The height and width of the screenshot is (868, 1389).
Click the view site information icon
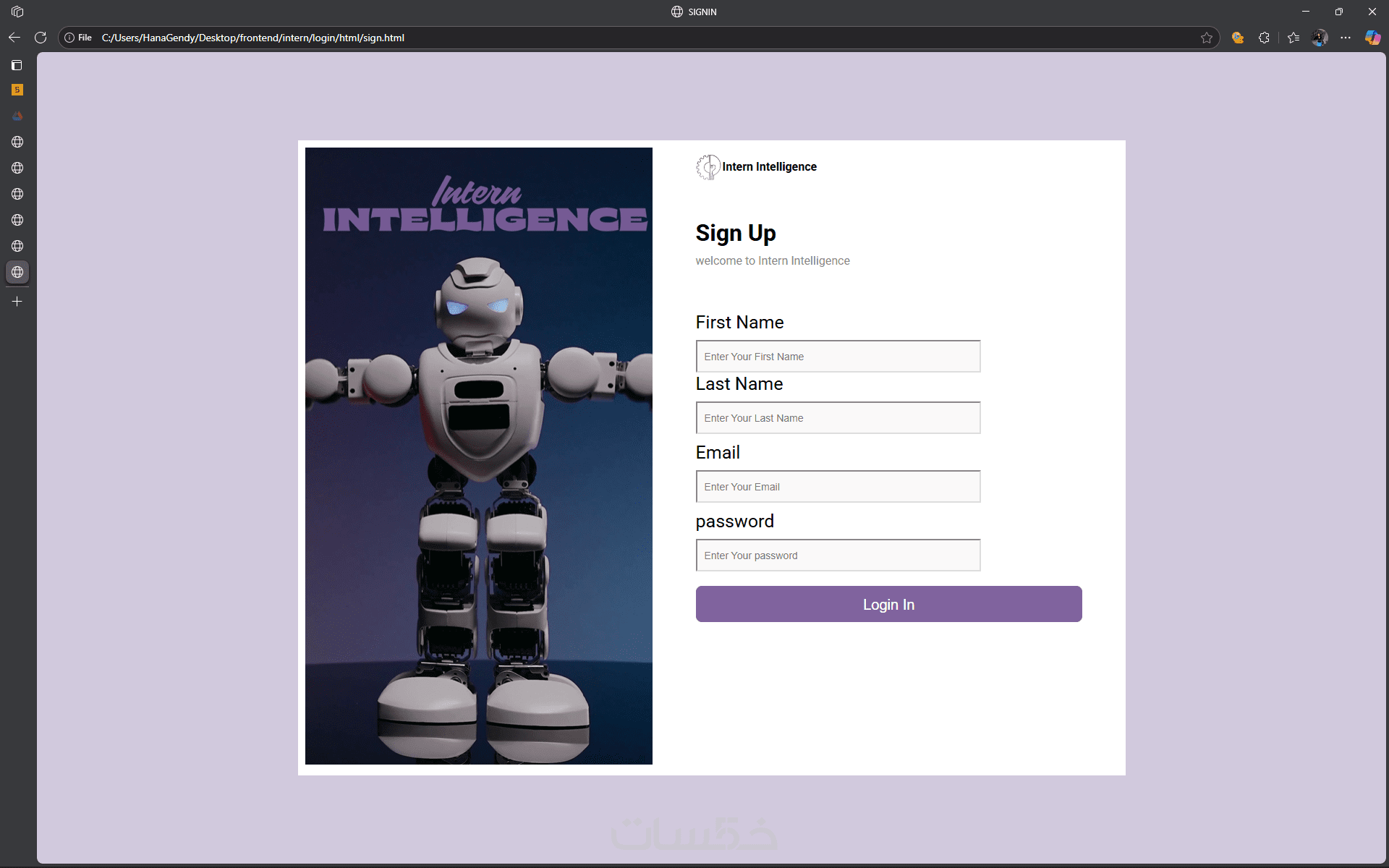point(69,38)
